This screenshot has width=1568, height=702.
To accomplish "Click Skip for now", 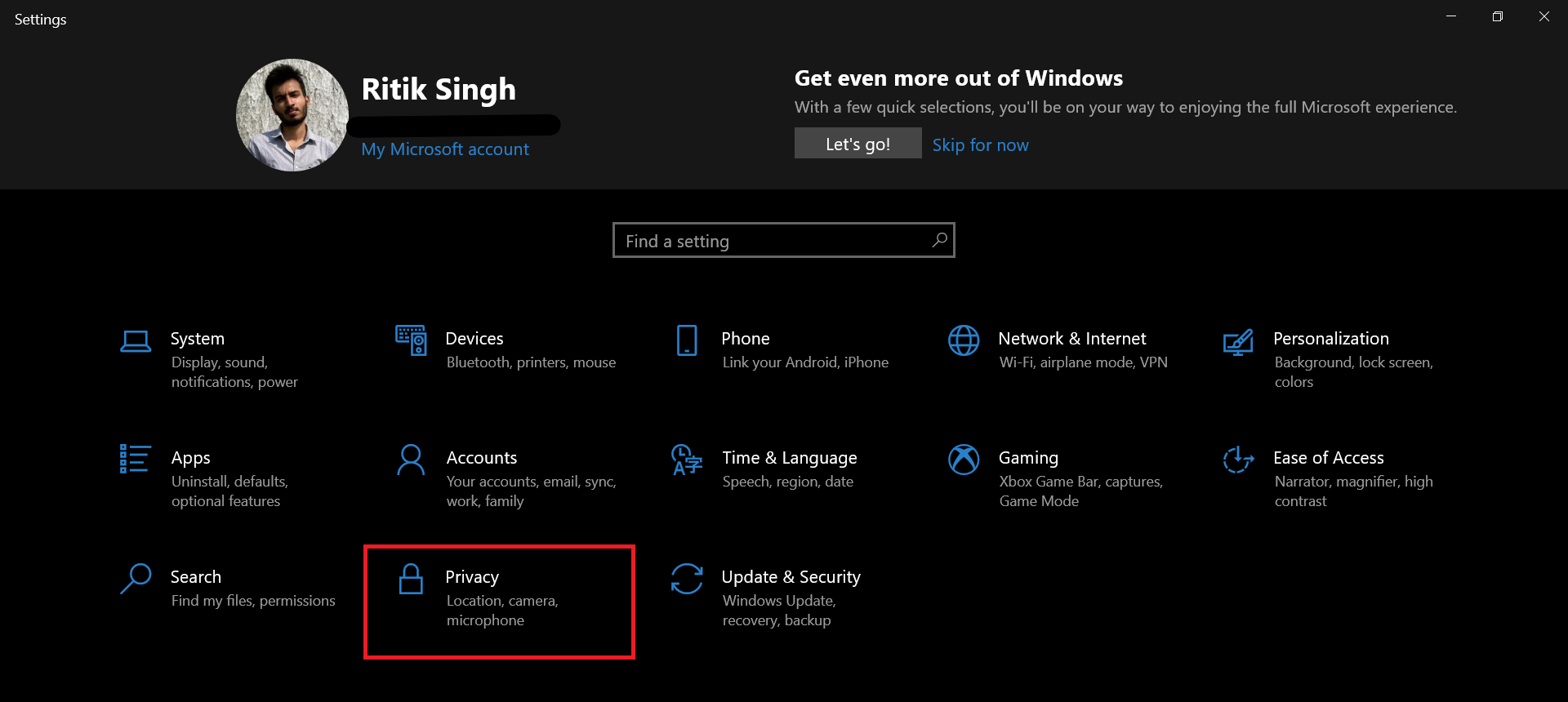I will pos(980,144).
